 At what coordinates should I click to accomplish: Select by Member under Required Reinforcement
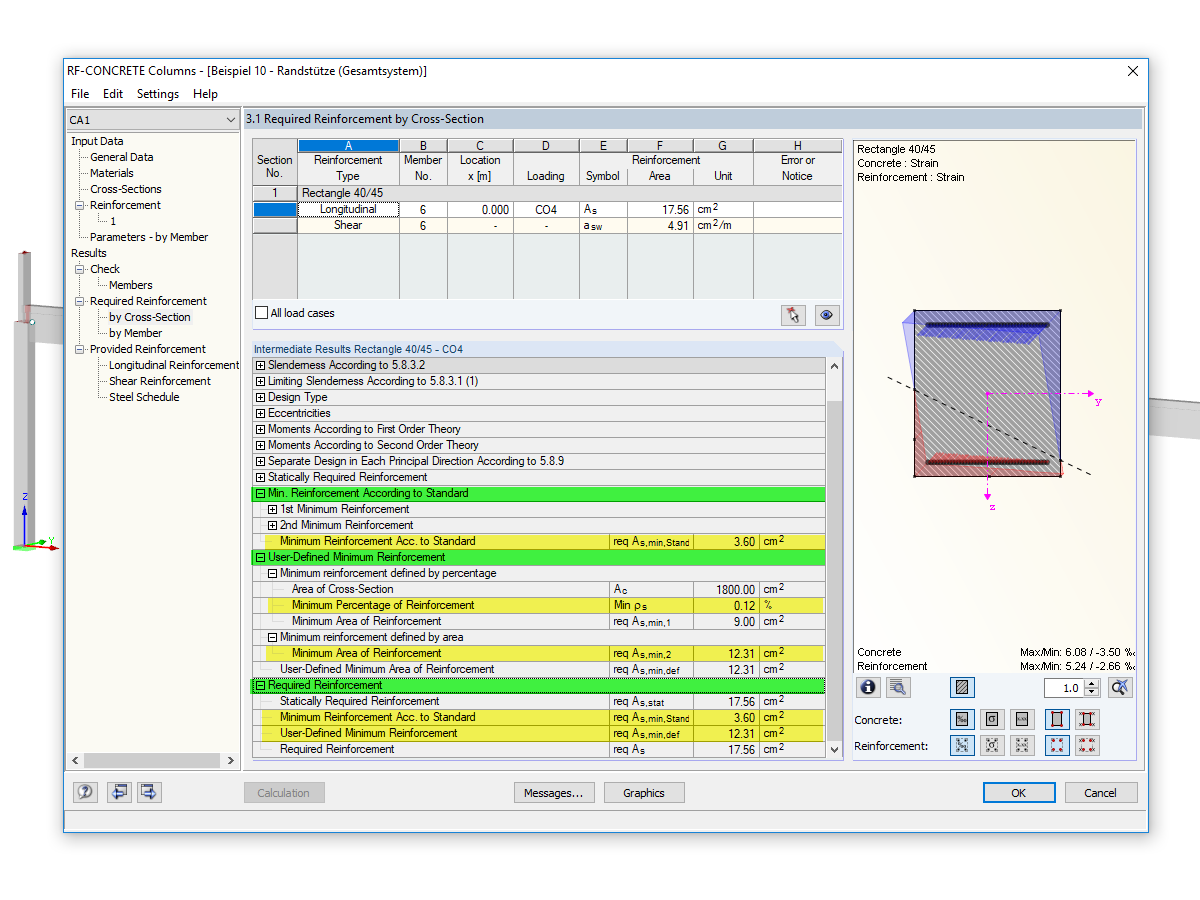pos(136,333)
